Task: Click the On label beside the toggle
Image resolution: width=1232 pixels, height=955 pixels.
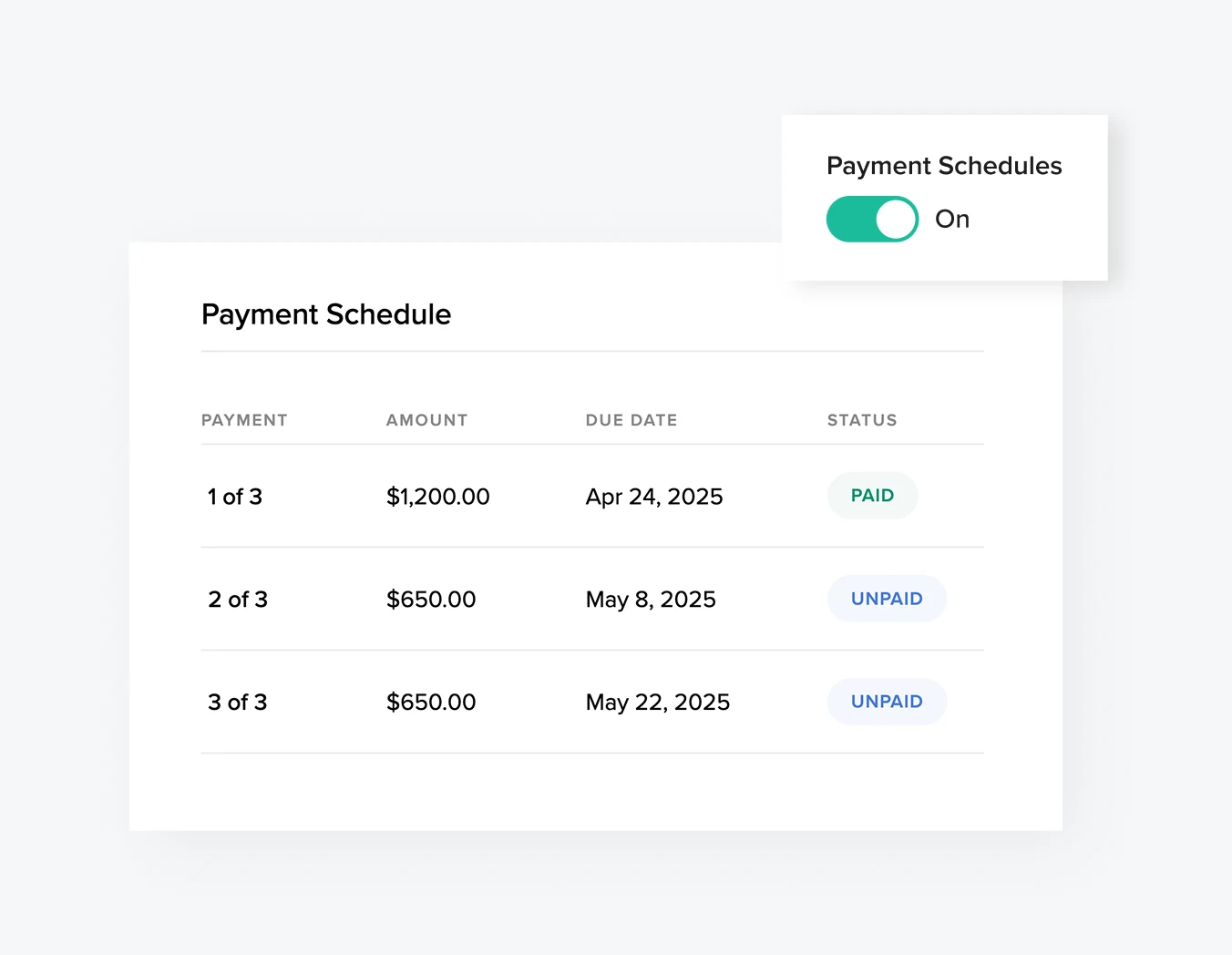Action: point(951,219)
